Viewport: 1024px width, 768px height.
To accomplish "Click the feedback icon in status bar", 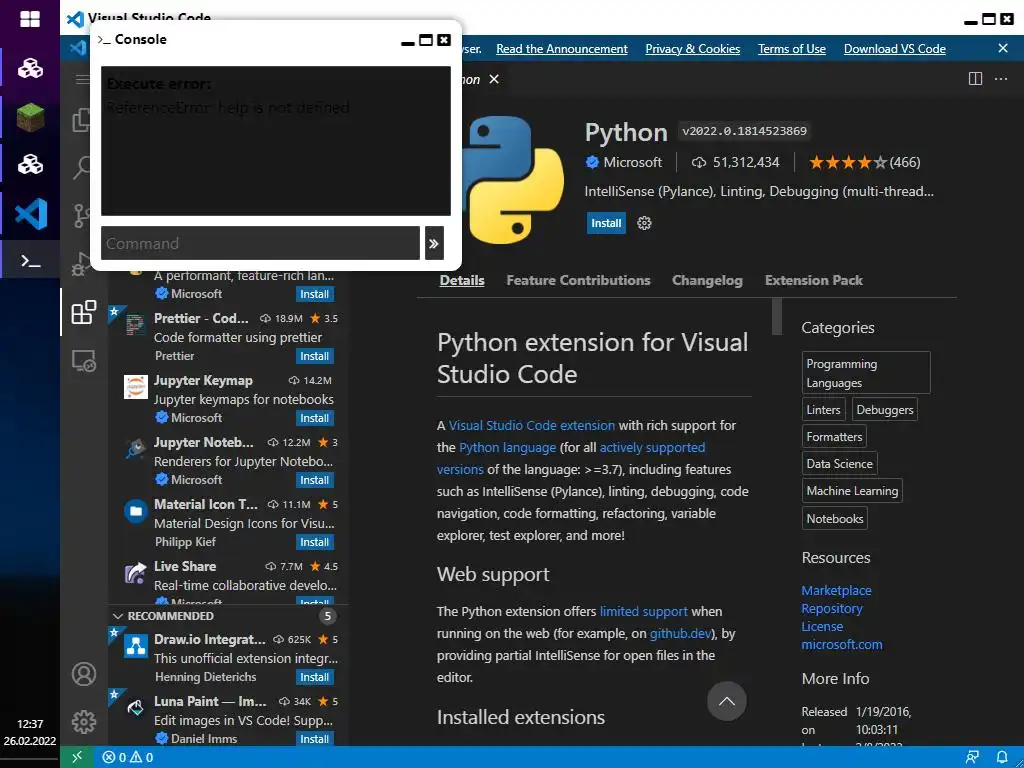I will (x=972, y=757).
